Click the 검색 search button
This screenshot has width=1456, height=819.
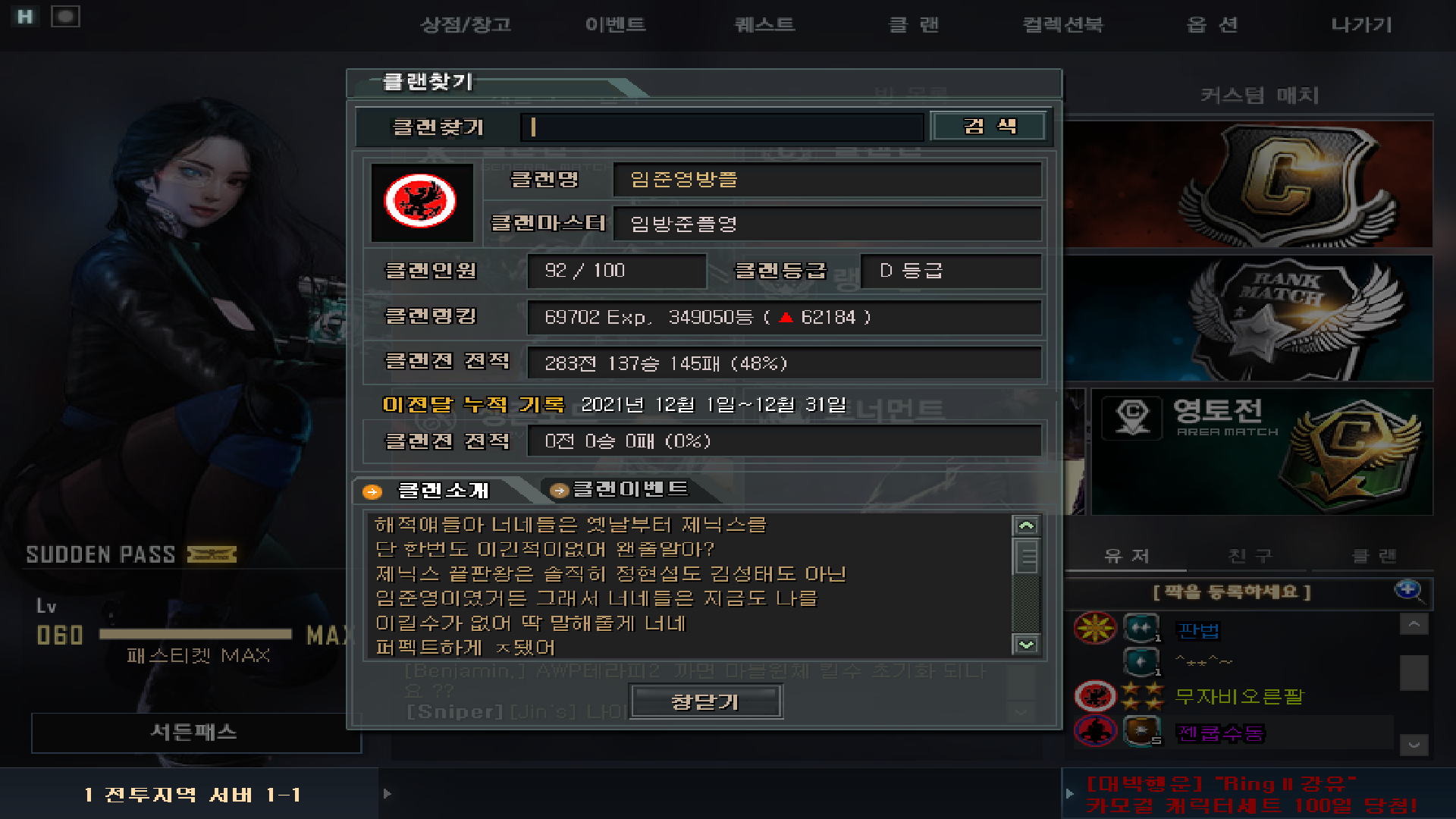(x=988, y=126)
